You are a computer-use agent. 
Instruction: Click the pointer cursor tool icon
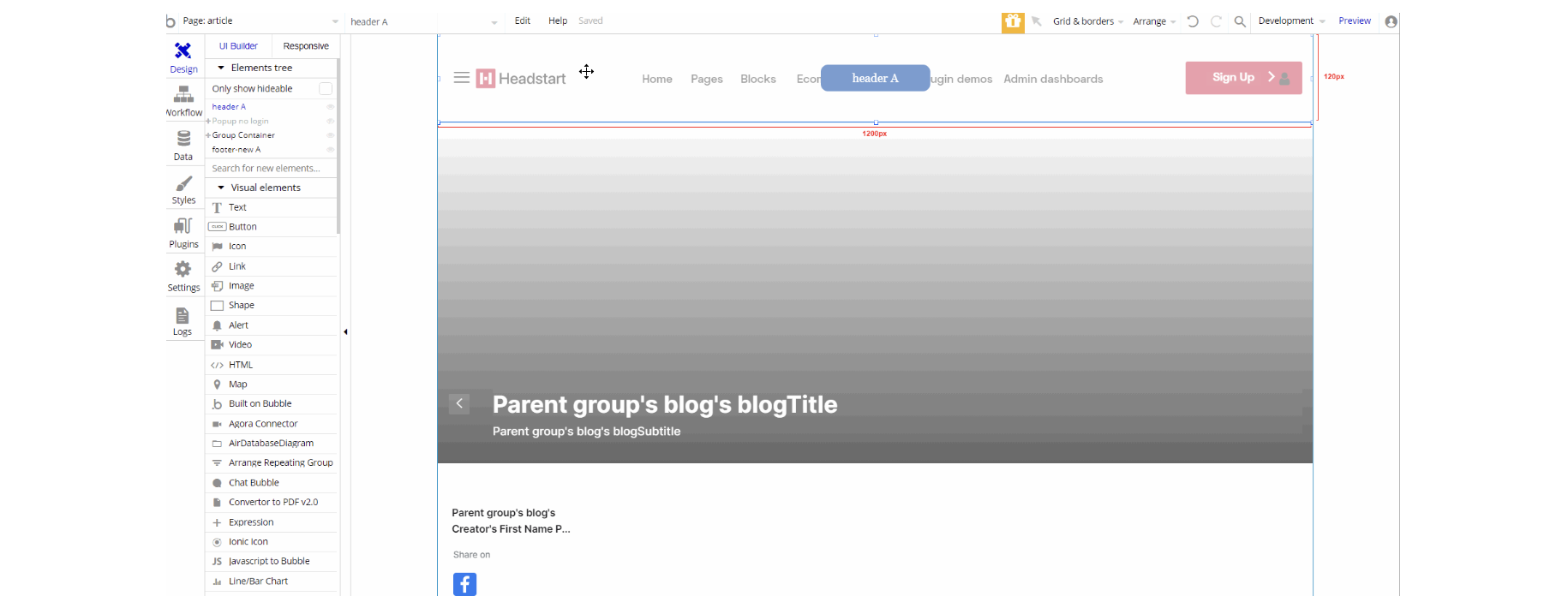click(x=1037, y=21)
